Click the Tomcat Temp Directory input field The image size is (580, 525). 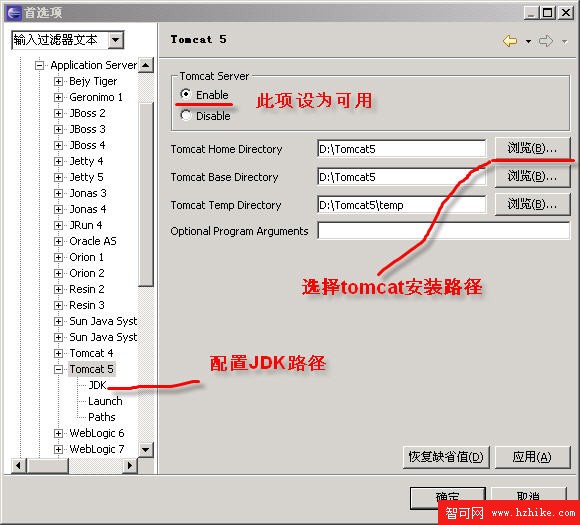401,205
